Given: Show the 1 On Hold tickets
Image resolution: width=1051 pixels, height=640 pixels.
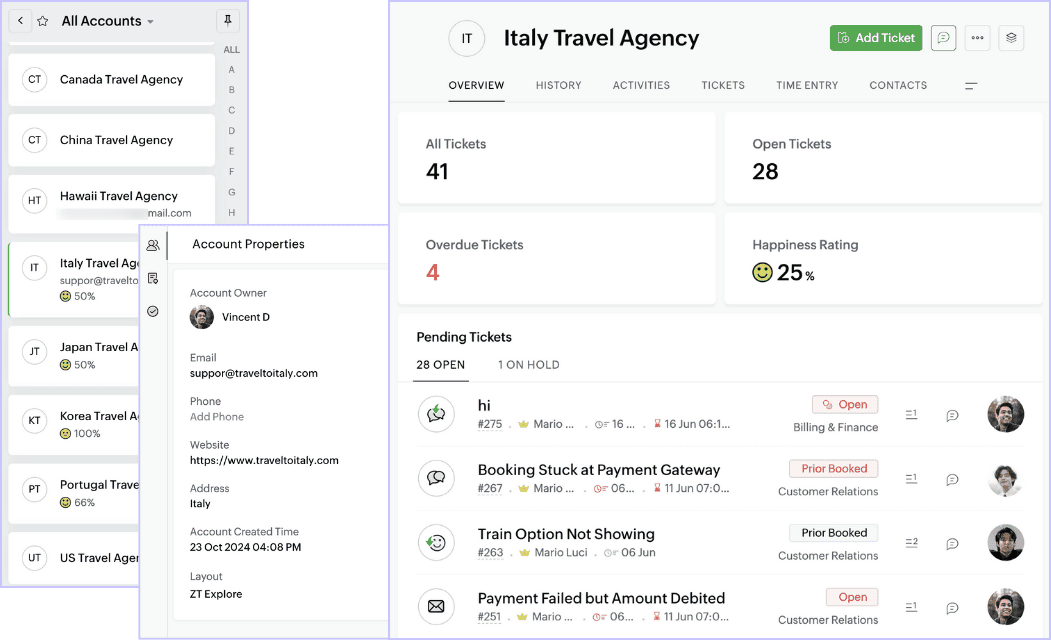Looking at the screenshot, I should [529, 365].
